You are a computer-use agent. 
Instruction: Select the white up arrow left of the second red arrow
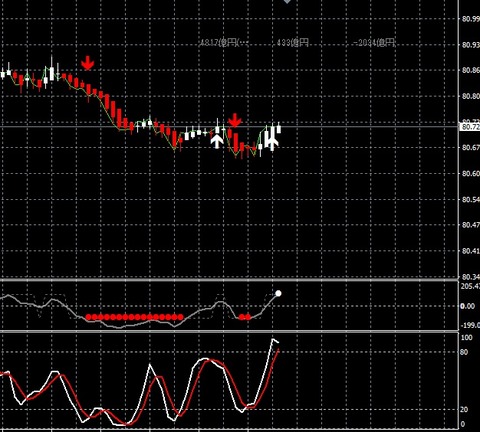click(x=217, y=141)
